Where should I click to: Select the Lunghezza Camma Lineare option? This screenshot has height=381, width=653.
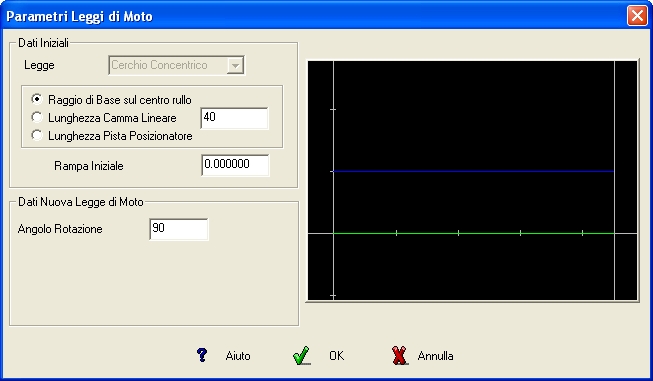(37, 117)
